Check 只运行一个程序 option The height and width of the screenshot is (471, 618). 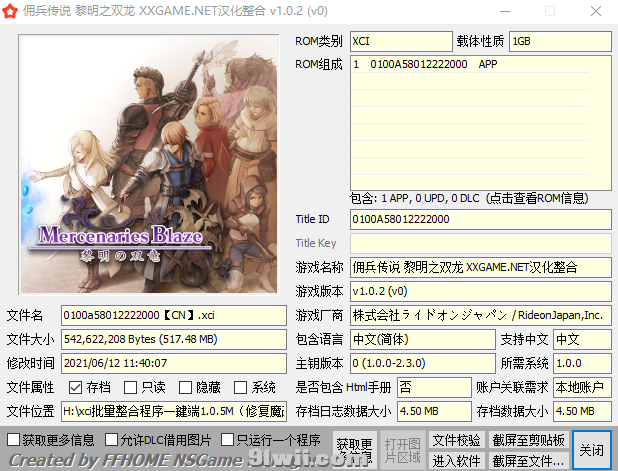coord(228,440)
